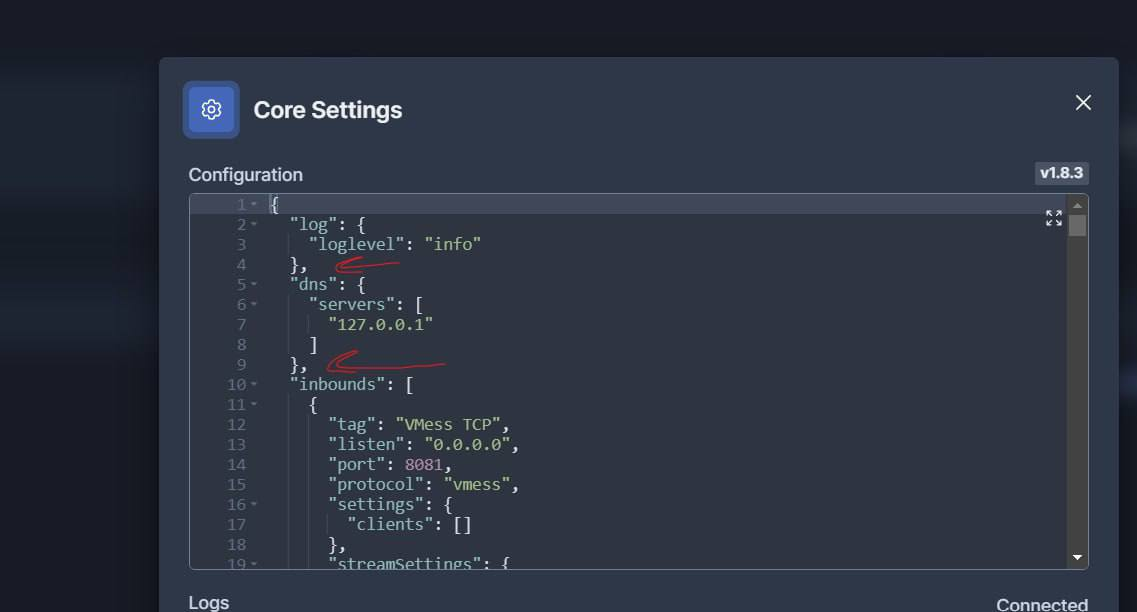Click the Core Settings gear icon

pos(211,109)
